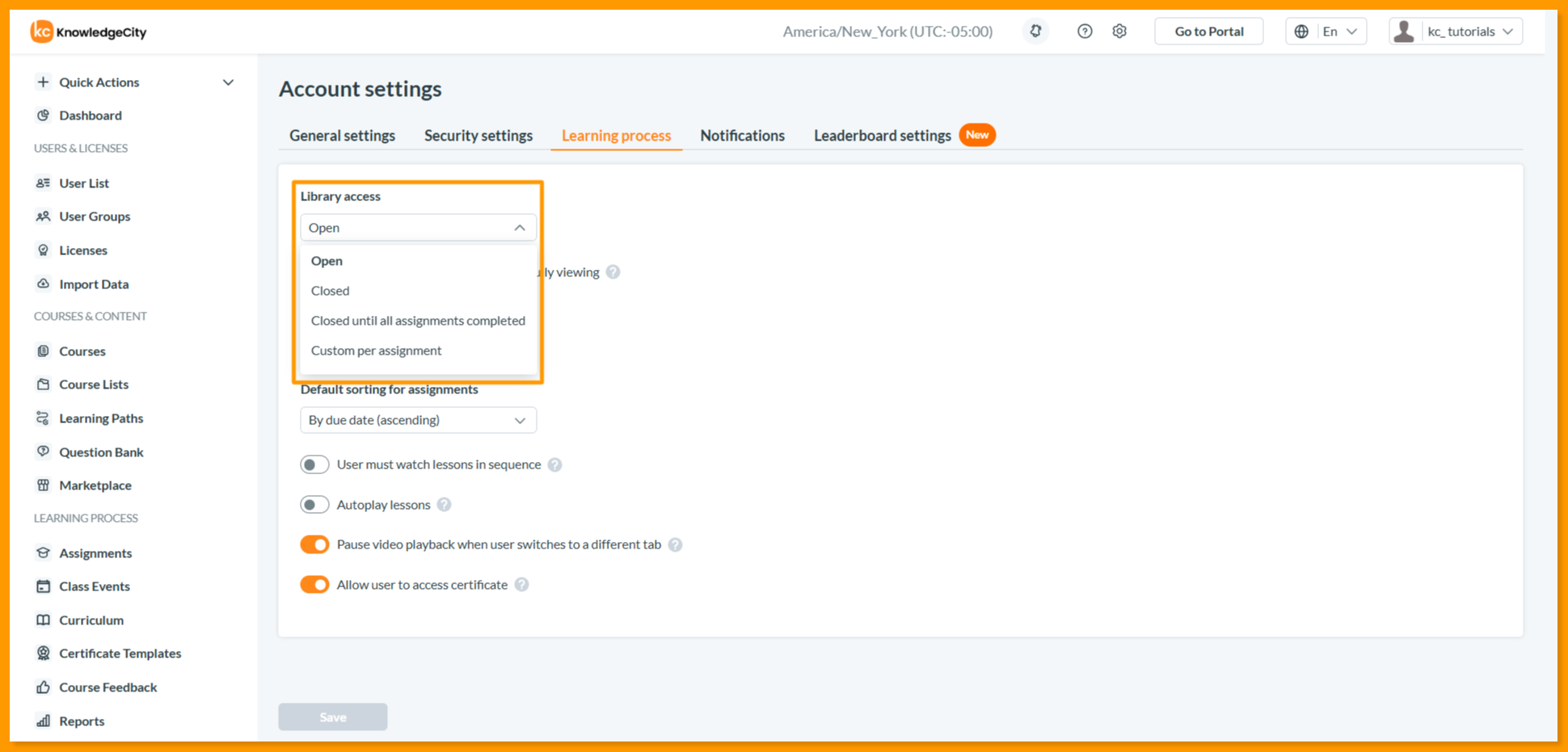Screen dimensions: 1568x752
Task: Open the Security settings tab
Action: click(478, 136)
